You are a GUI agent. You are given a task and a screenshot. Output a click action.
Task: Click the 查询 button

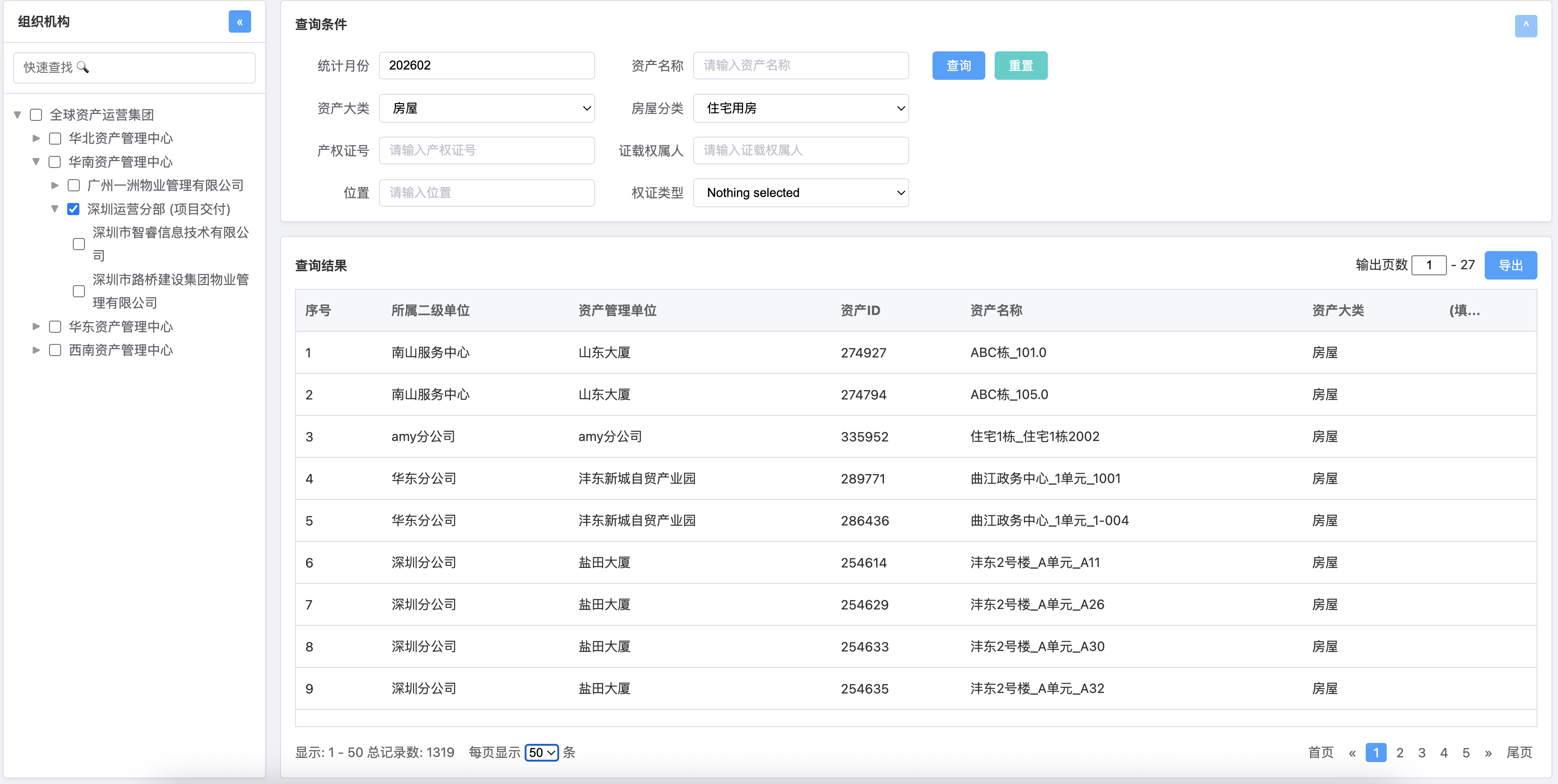click(958, 65)
